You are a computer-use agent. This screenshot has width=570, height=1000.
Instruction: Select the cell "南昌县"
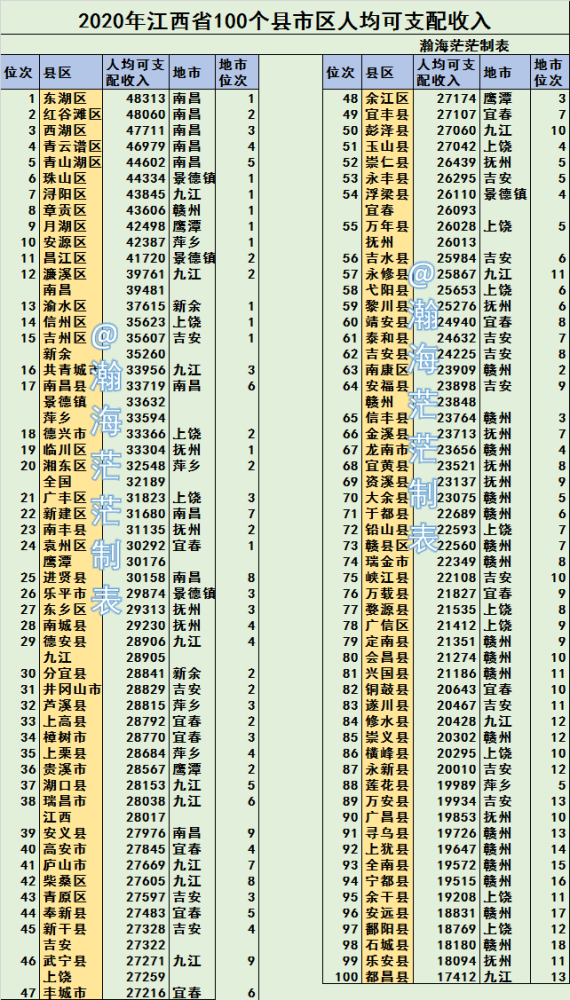point(64,386)
